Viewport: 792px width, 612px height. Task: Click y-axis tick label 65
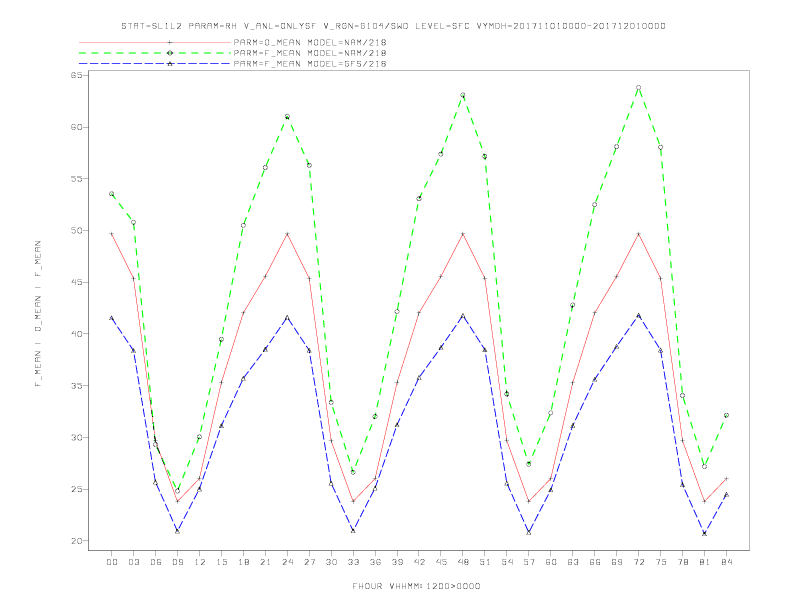[76, 75]
